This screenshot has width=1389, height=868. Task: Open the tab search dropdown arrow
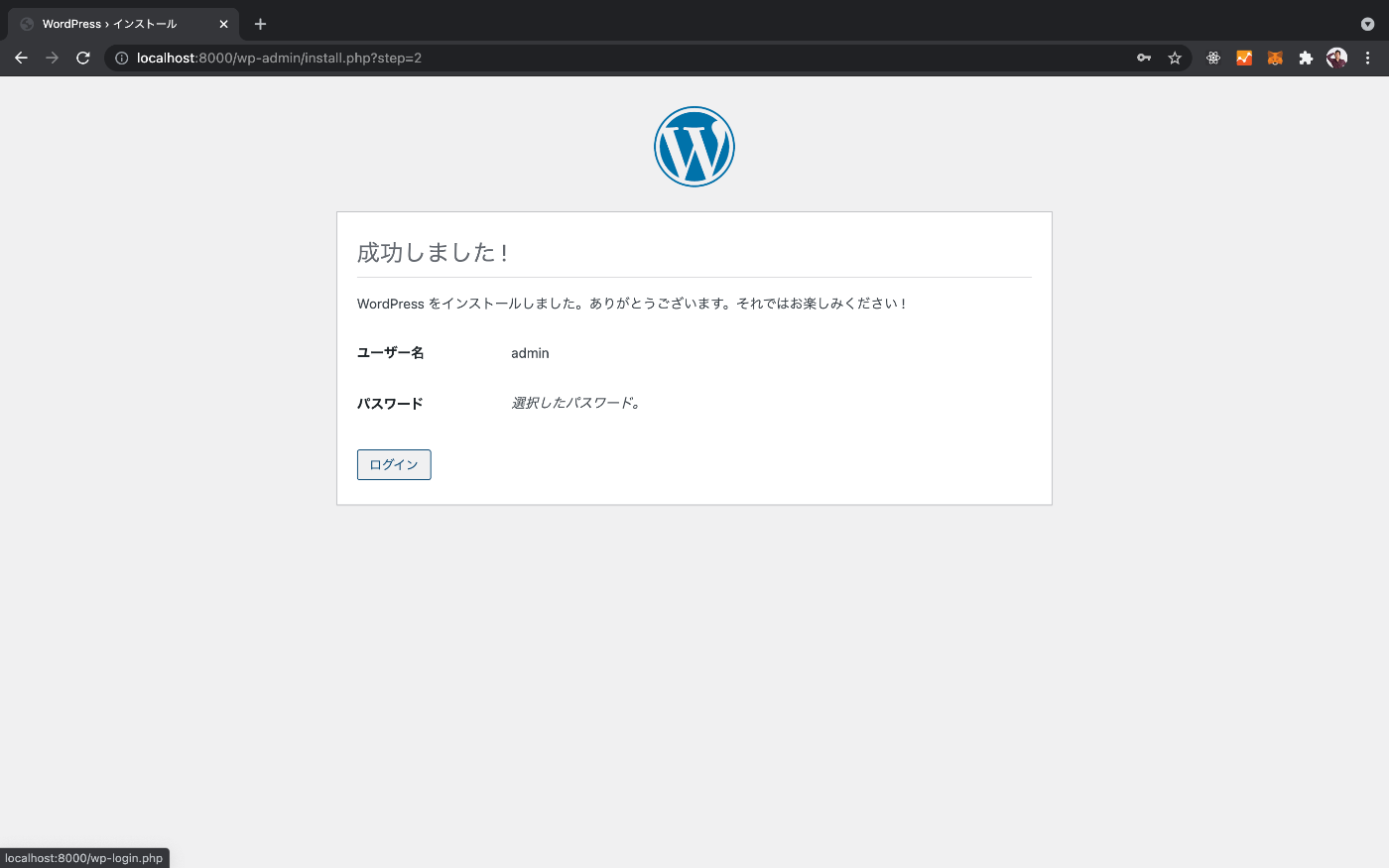click(1367, 24)
